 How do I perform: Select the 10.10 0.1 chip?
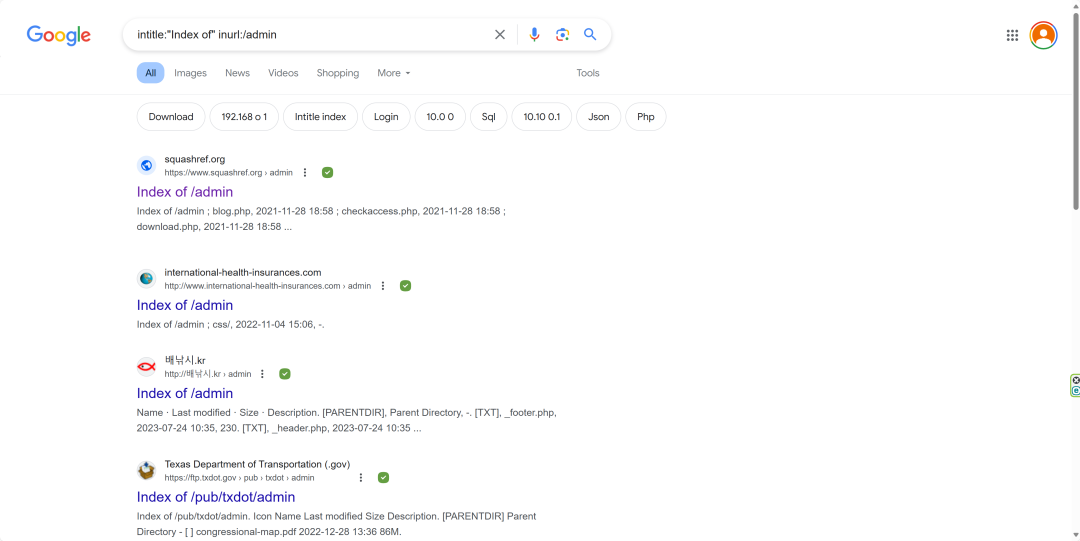click(x=541, y=116)
